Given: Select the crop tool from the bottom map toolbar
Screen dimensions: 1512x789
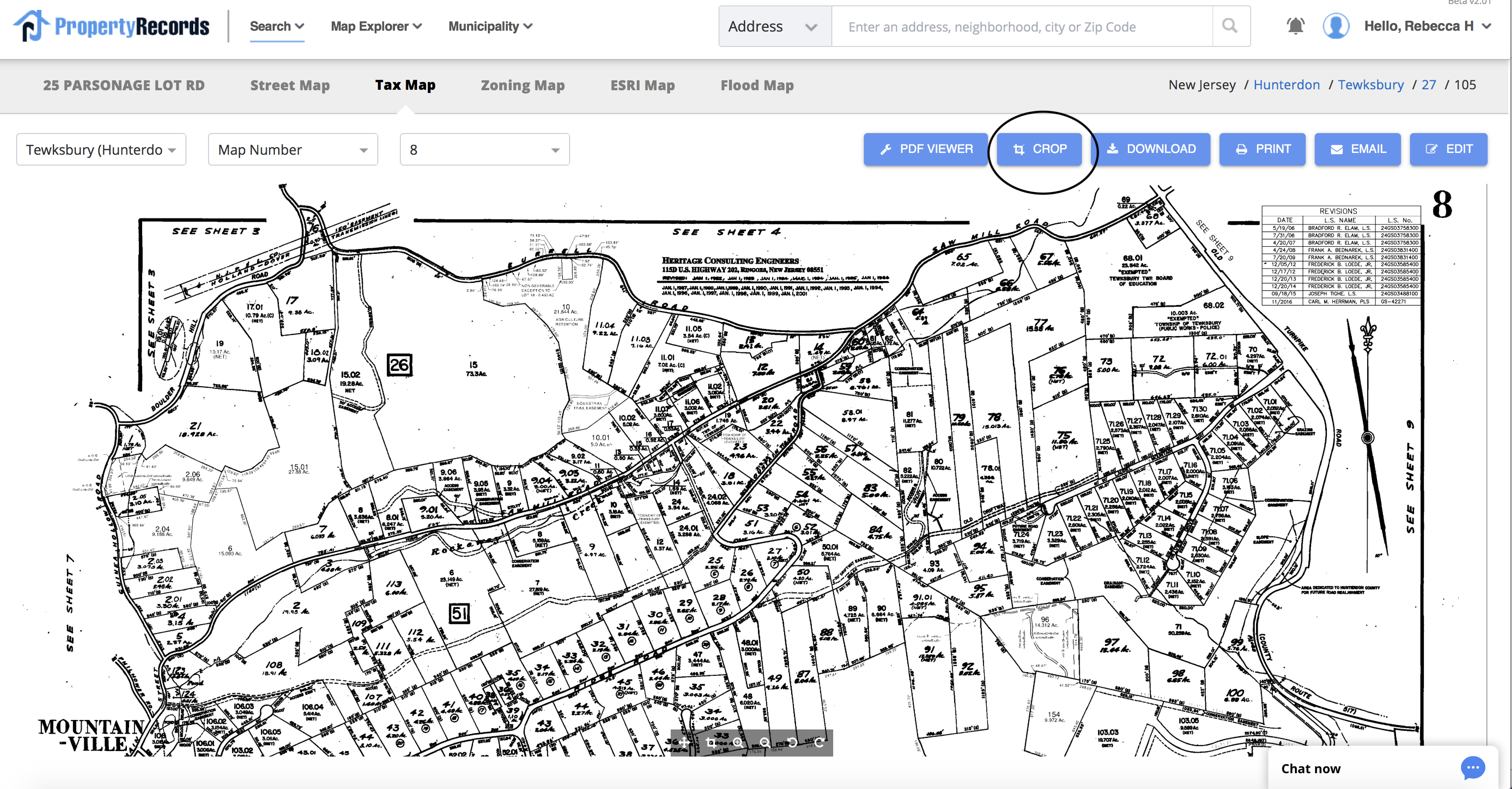Looking at the screenshot, I should (711, 743).
